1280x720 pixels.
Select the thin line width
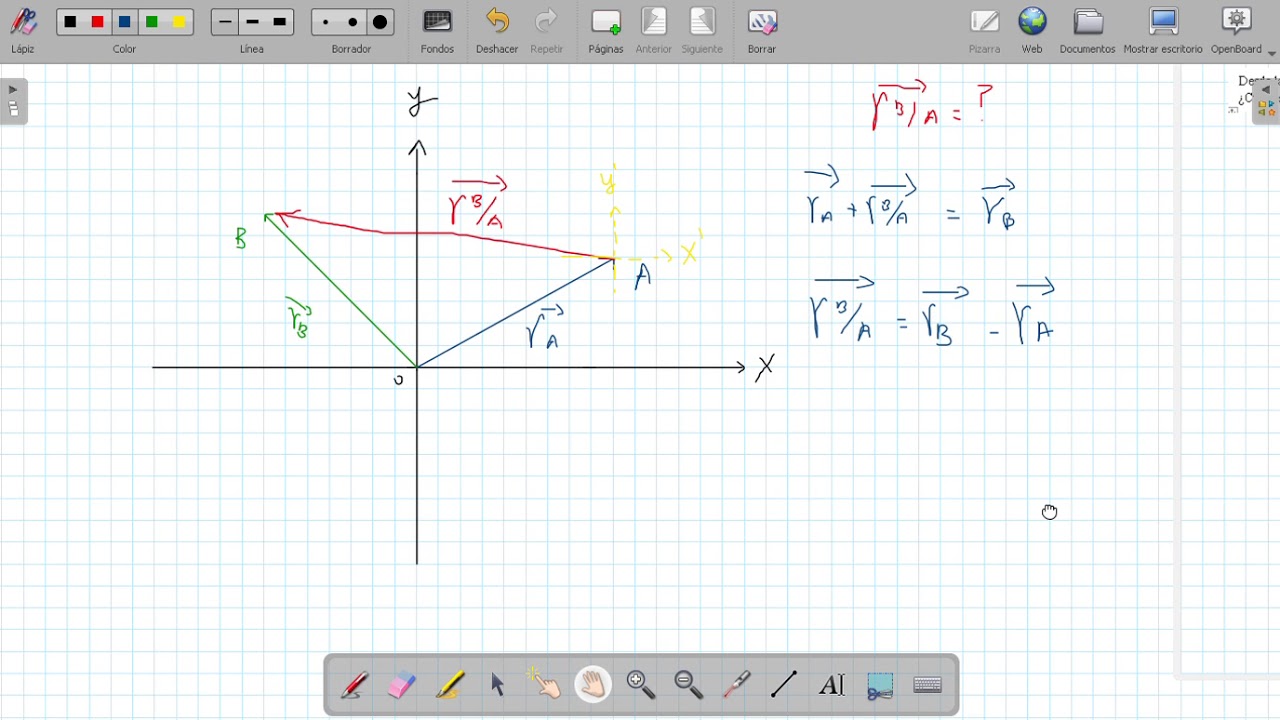click(x=225, y=22)
